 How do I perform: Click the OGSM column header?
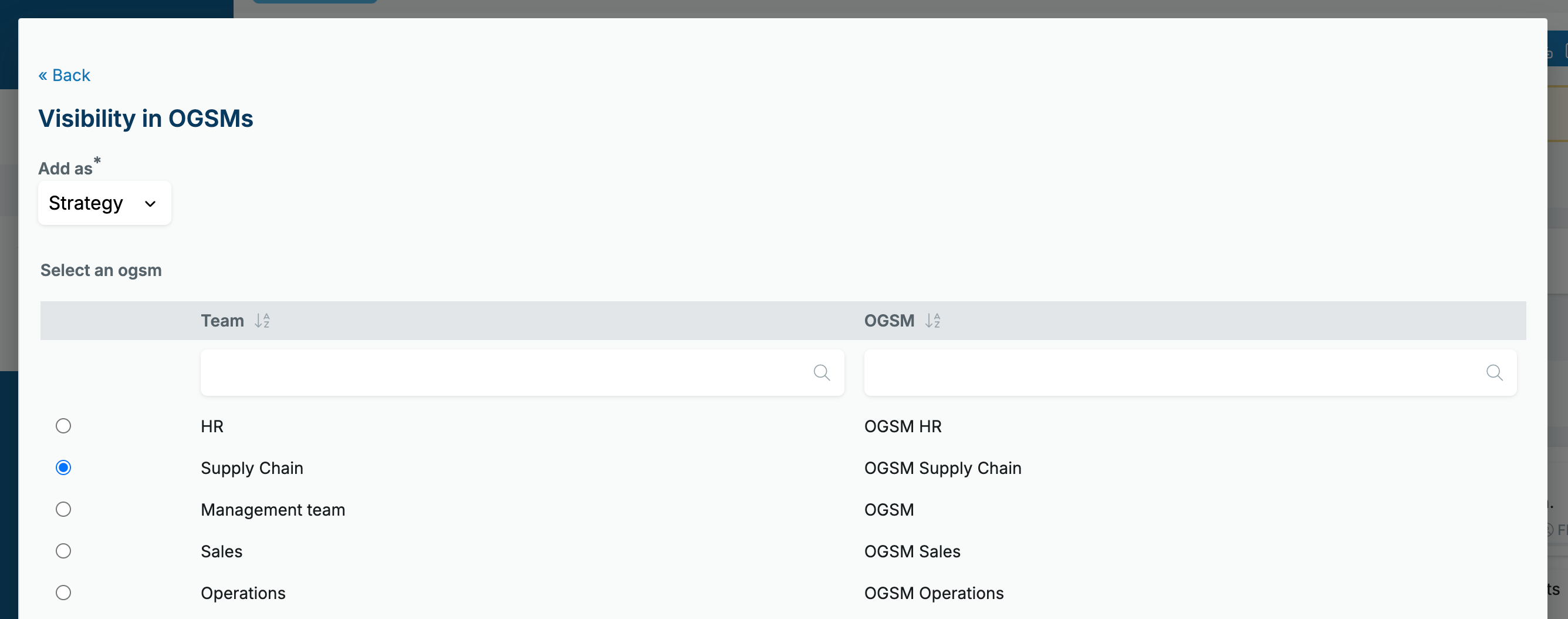click(x=889, y=321)
